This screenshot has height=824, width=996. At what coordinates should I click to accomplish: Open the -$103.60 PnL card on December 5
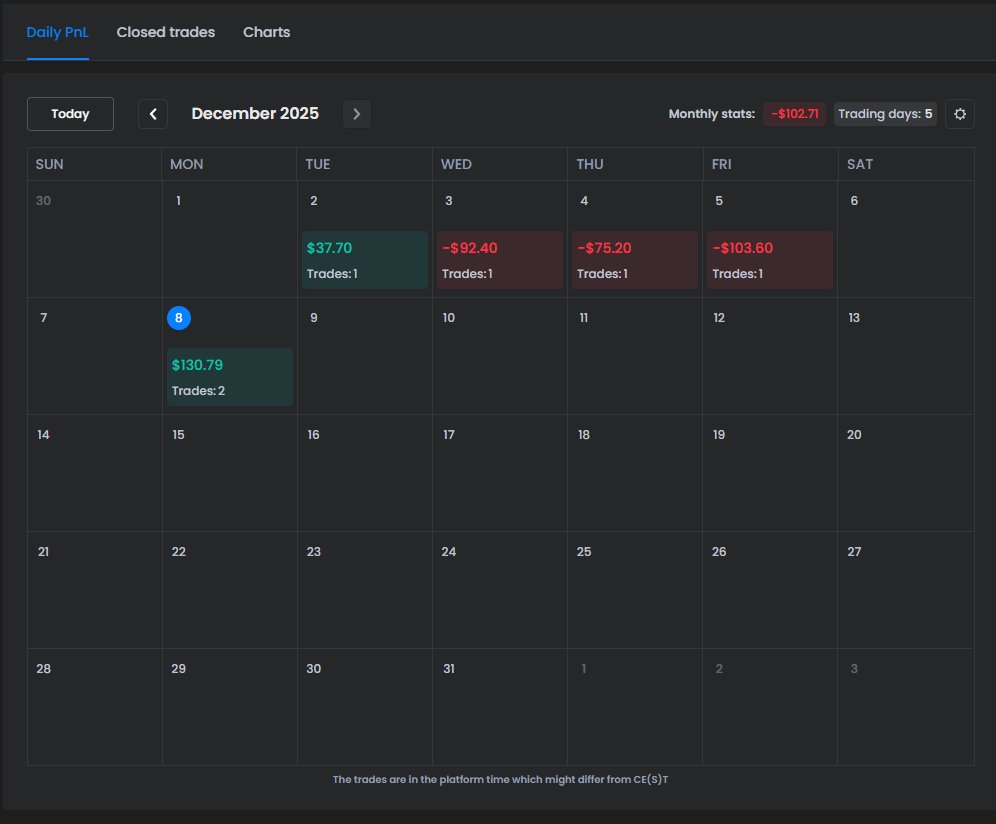[770, 260]
